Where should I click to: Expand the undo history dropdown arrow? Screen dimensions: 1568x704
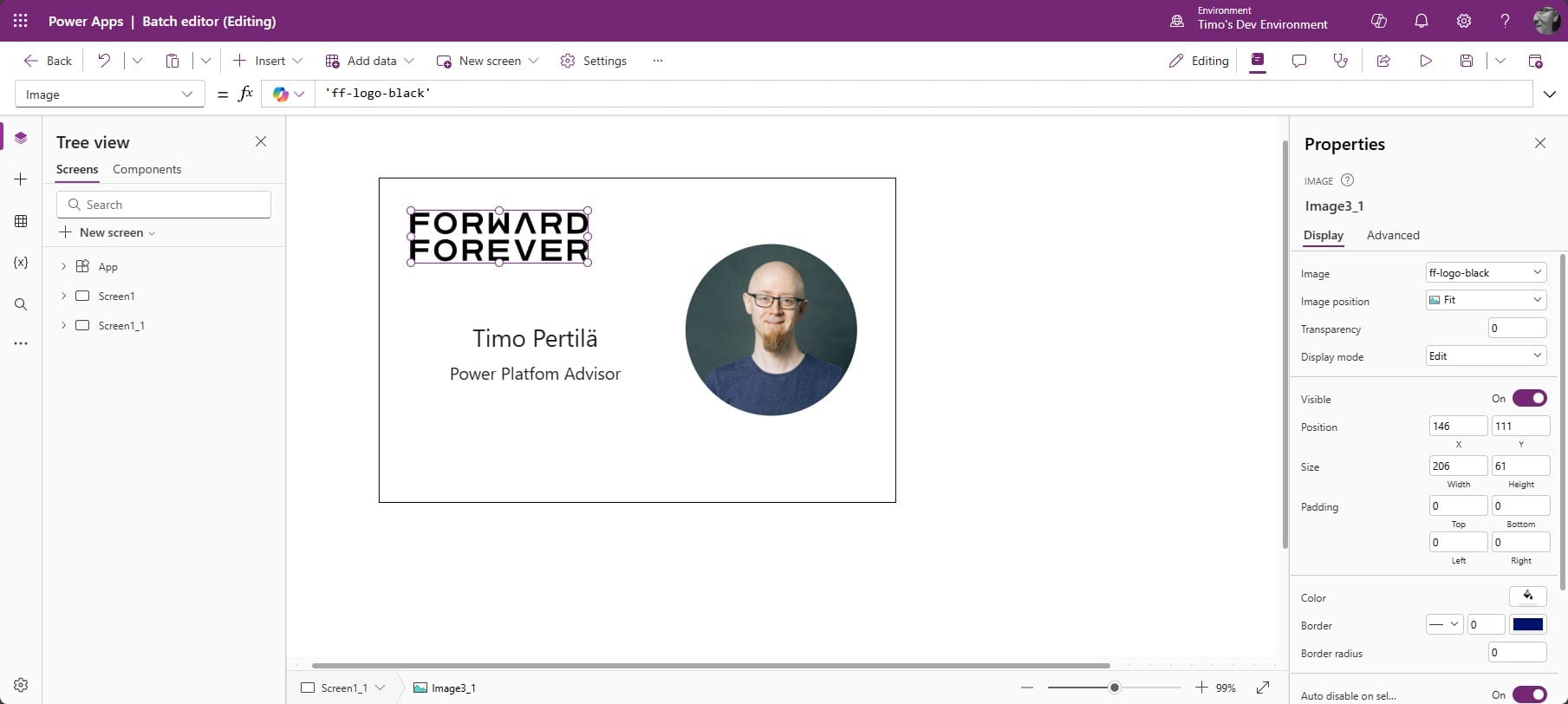click(137, 61)
